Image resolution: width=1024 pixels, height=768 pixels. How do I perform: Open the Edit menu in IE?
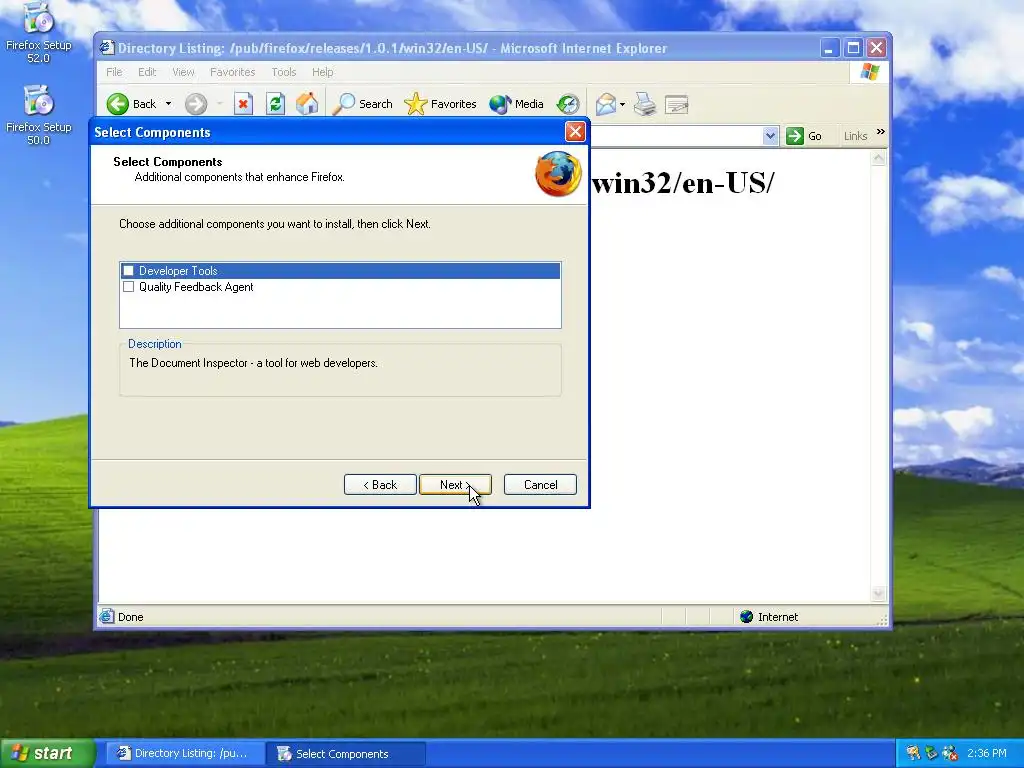[147, 72]
